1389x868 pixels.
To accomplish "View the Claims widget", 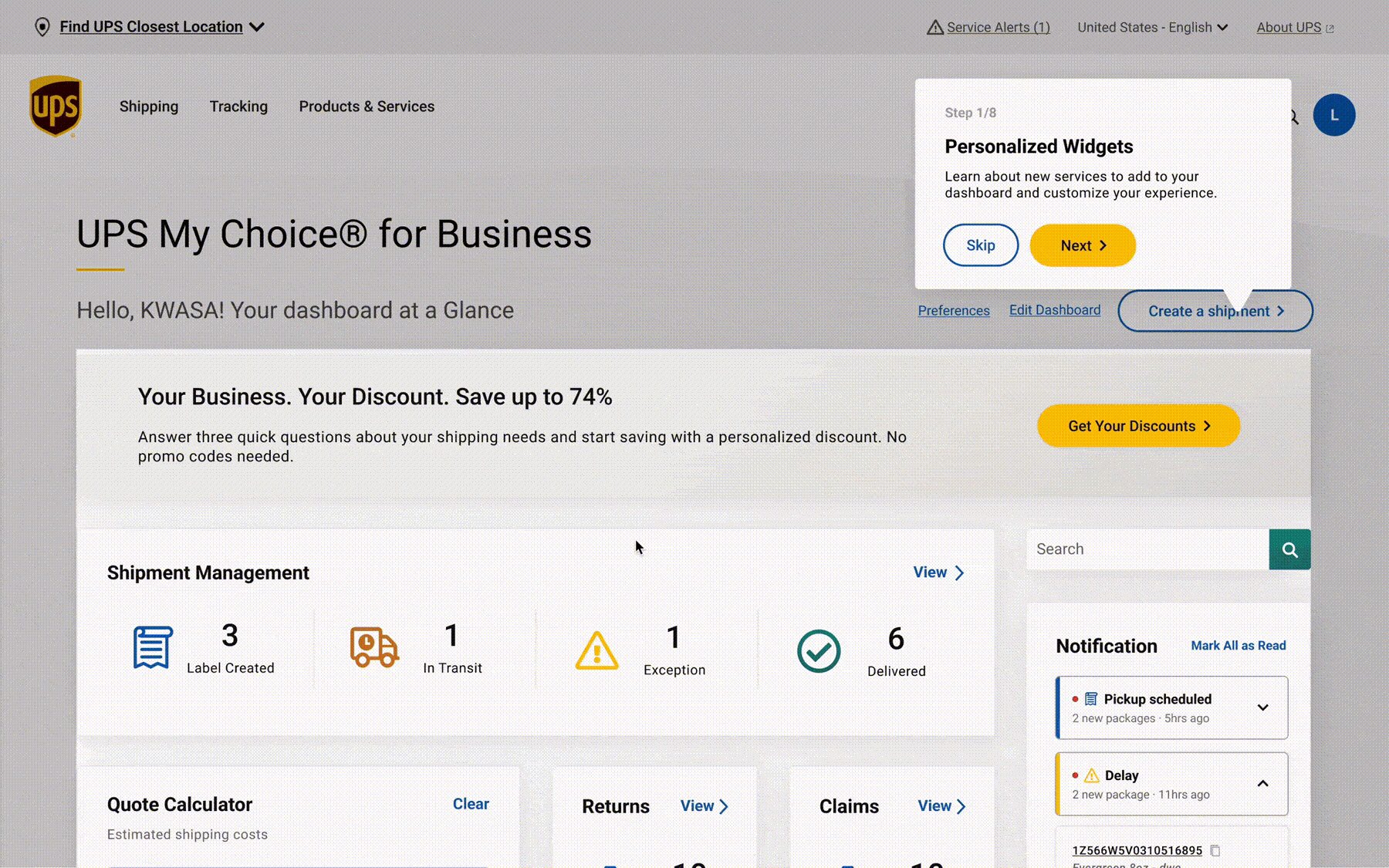I will (x=941, y=806).
